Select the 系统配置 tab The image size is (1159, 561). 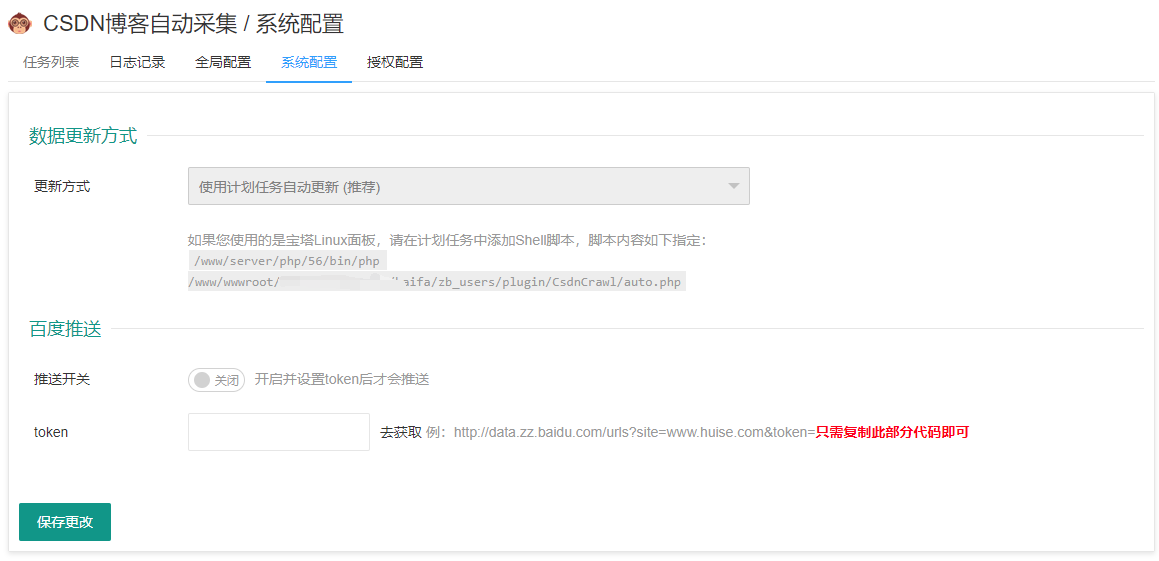[x=309, y=62]
